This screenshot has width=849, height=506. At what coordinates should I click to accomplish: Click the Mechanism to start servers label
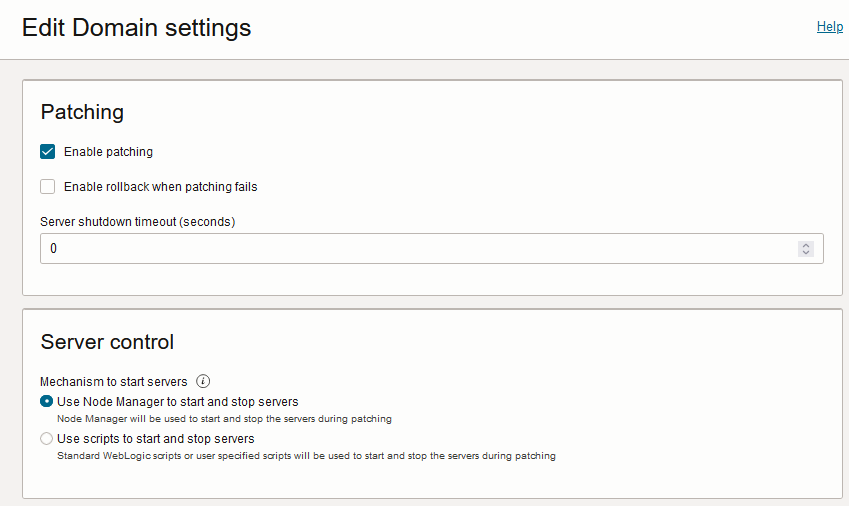pyautogui.click(x=113, y=381)
